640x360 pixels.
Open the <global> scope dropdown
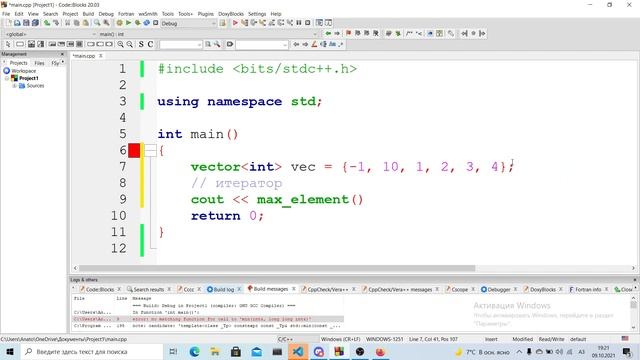50,34
